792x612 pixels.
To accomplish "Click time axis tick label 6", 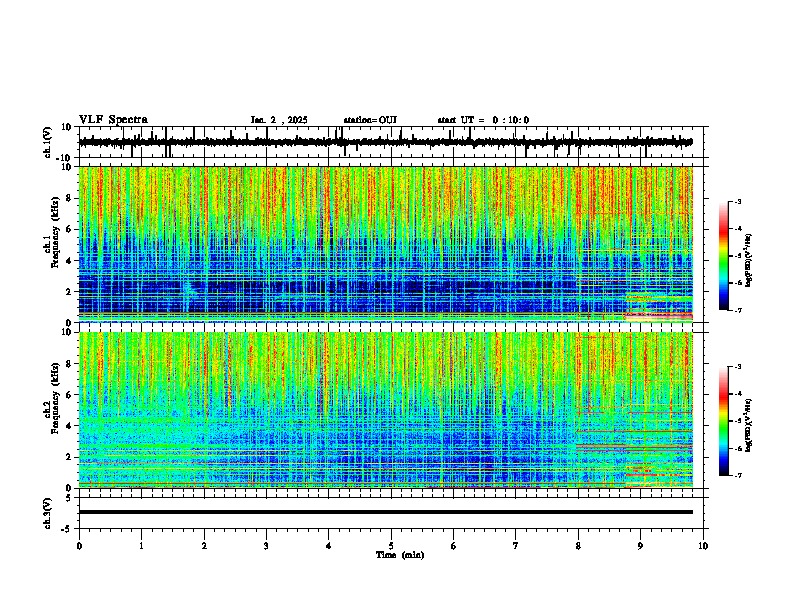I will (x=454, y=546).
